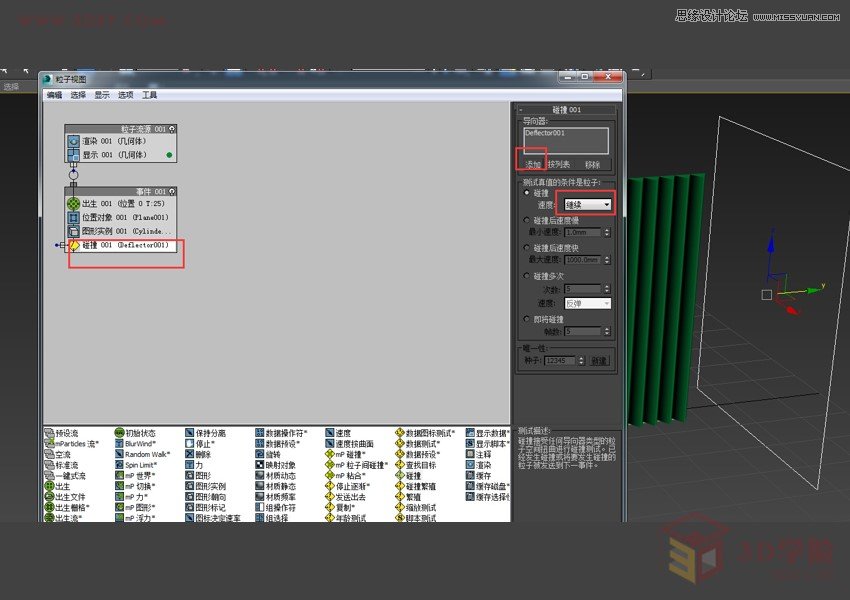The height and width of the screenshot is (600, 850).
Task: Open the 反弹 dropdown under 碰撞多次
Action: 588,302
